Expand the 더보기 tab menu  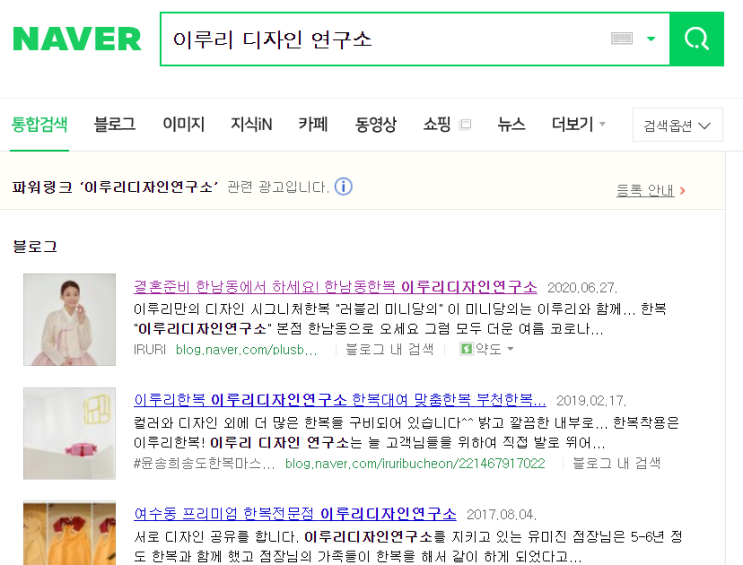578,124
